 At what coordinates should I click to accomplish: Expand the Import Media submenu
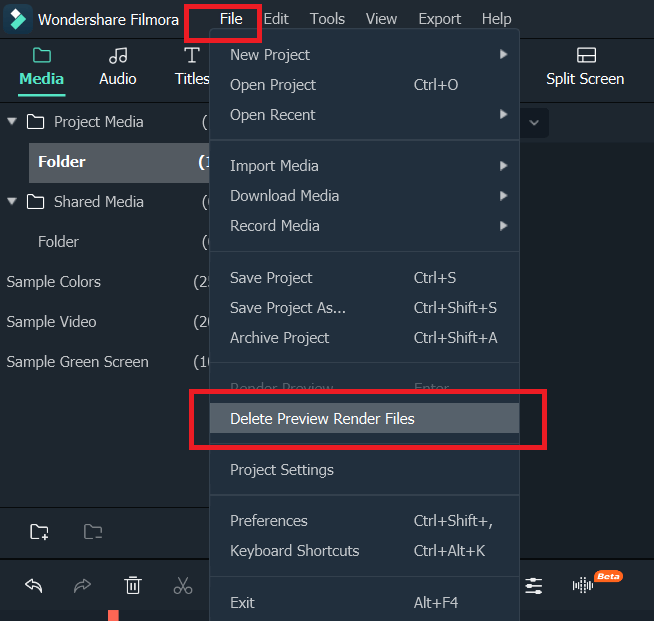coord(364,166)
